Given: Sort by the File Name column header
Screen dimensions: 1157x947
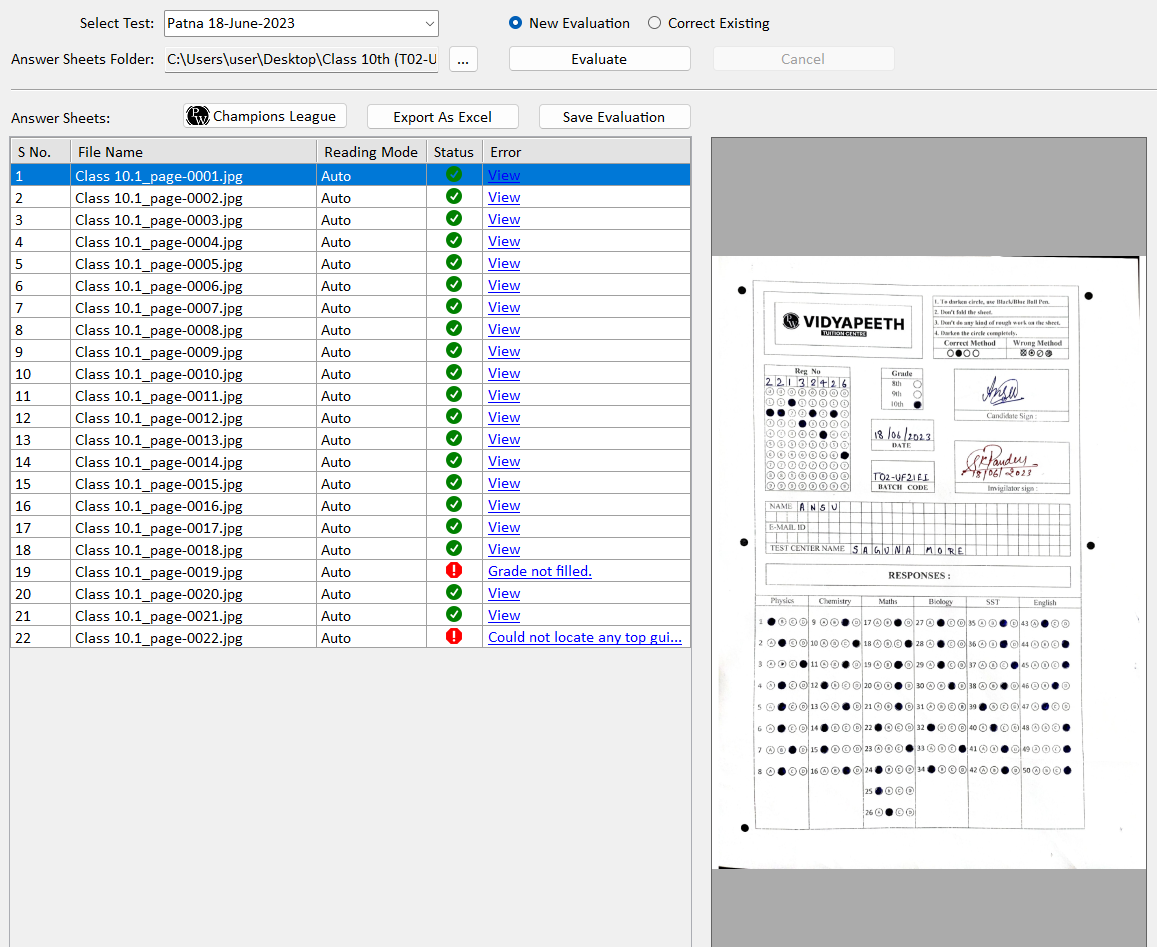Looking at the screenshot, I should click(193, 152).
